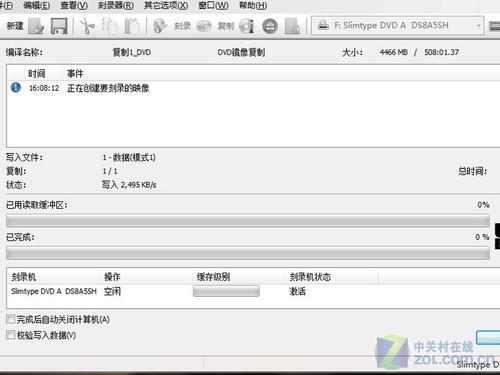Open the 刻录器(R) menu
Image resolution: width=500 pixels, height=375 pixels.
click(116, 6)
